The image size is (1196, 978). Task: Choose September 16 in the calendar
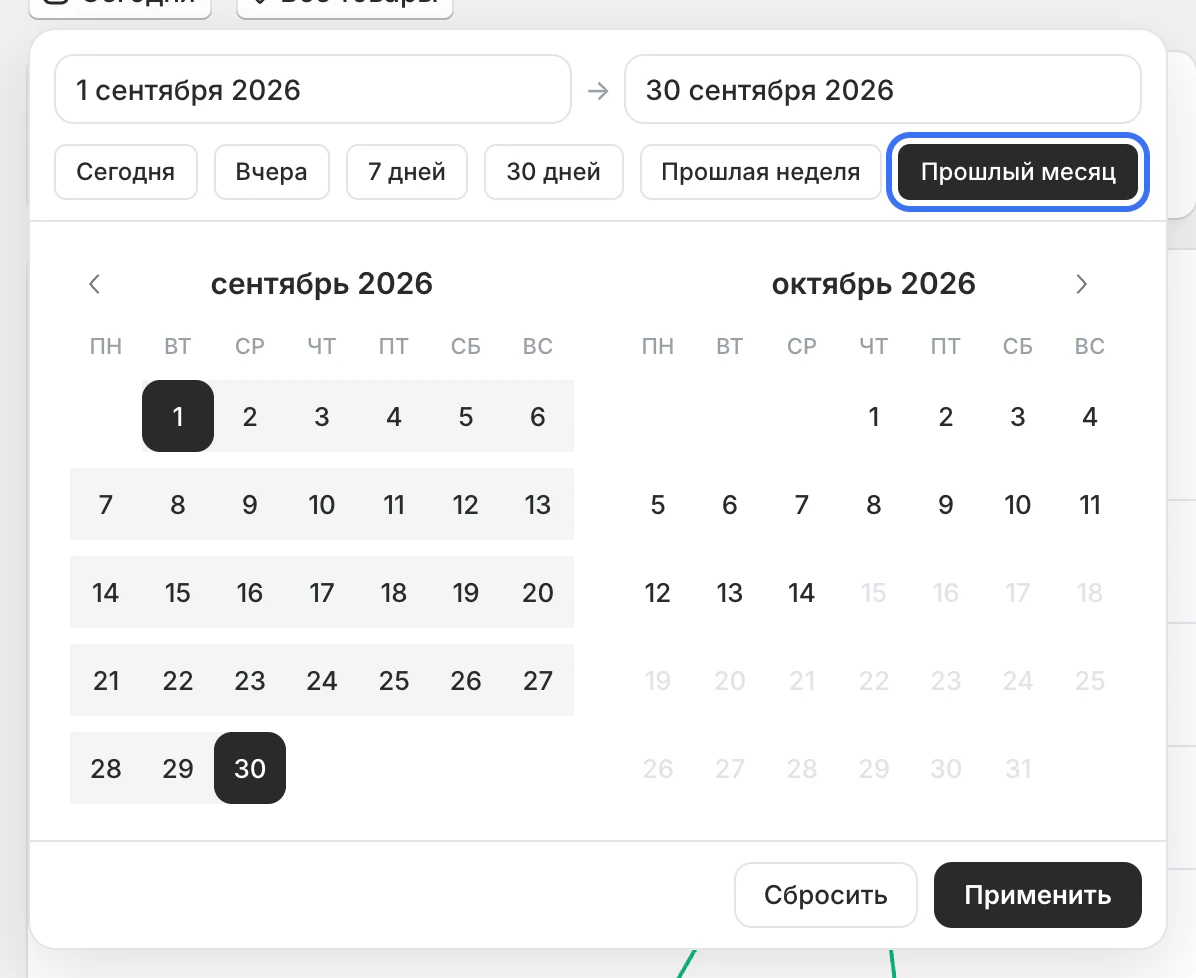point(250,593)
